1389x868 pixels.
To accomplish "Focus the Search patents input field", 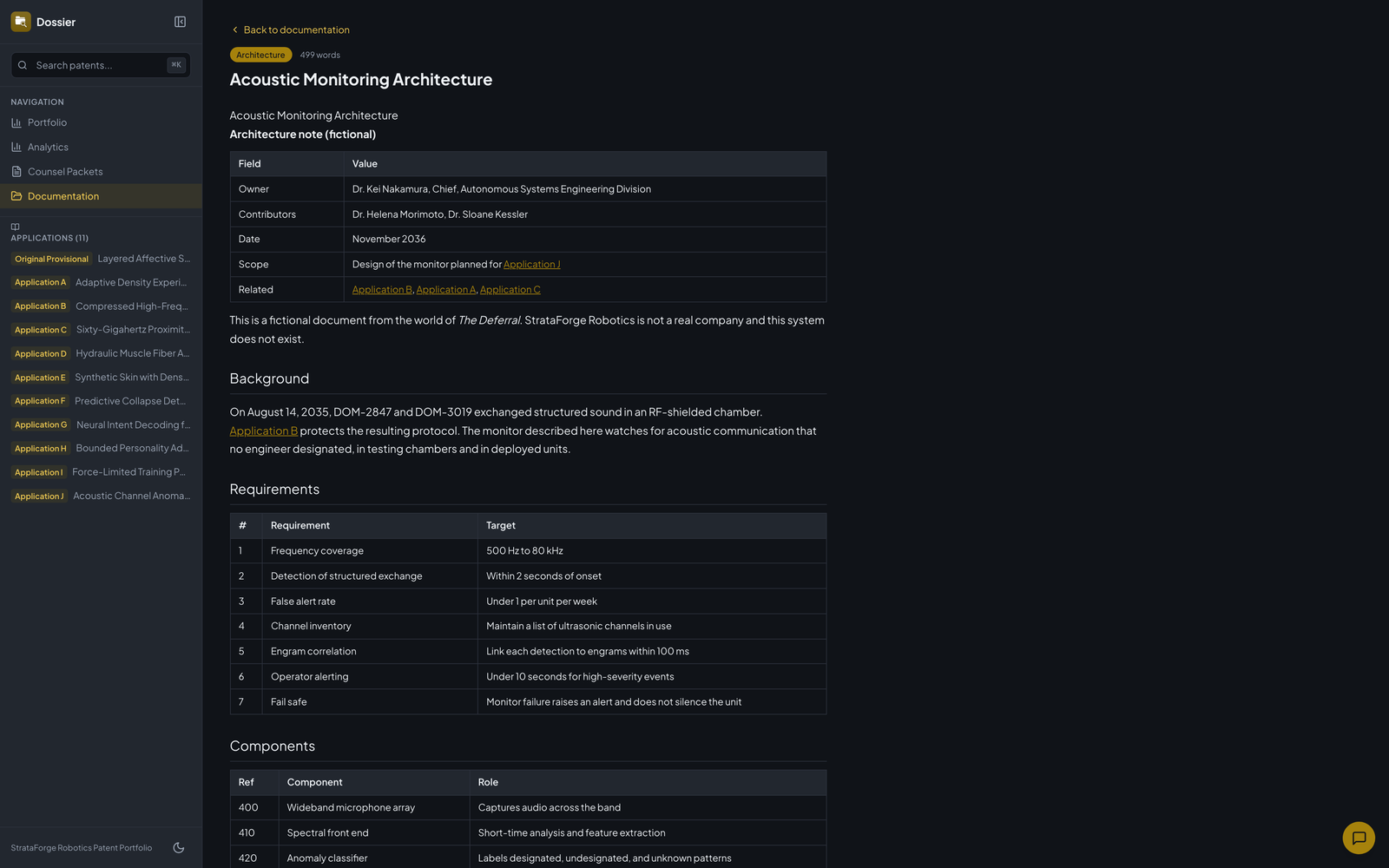I will pos(99,65).
